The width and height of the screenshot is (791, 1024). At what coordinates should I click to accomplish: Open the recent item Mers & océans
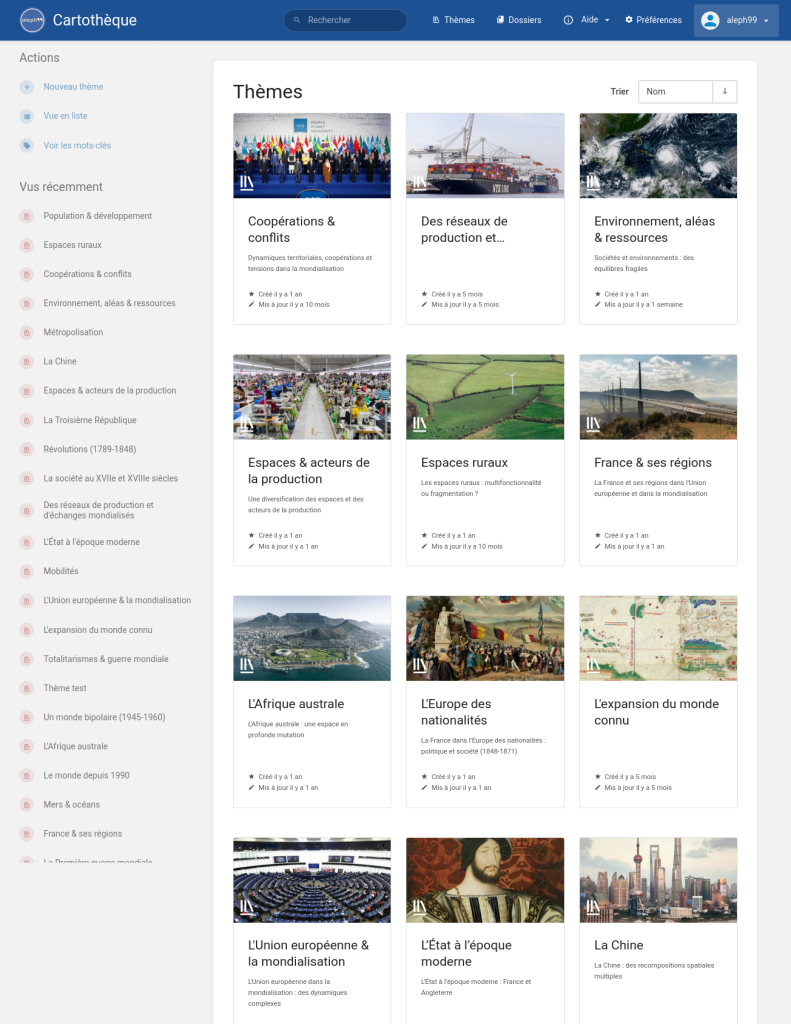[71, 804]
